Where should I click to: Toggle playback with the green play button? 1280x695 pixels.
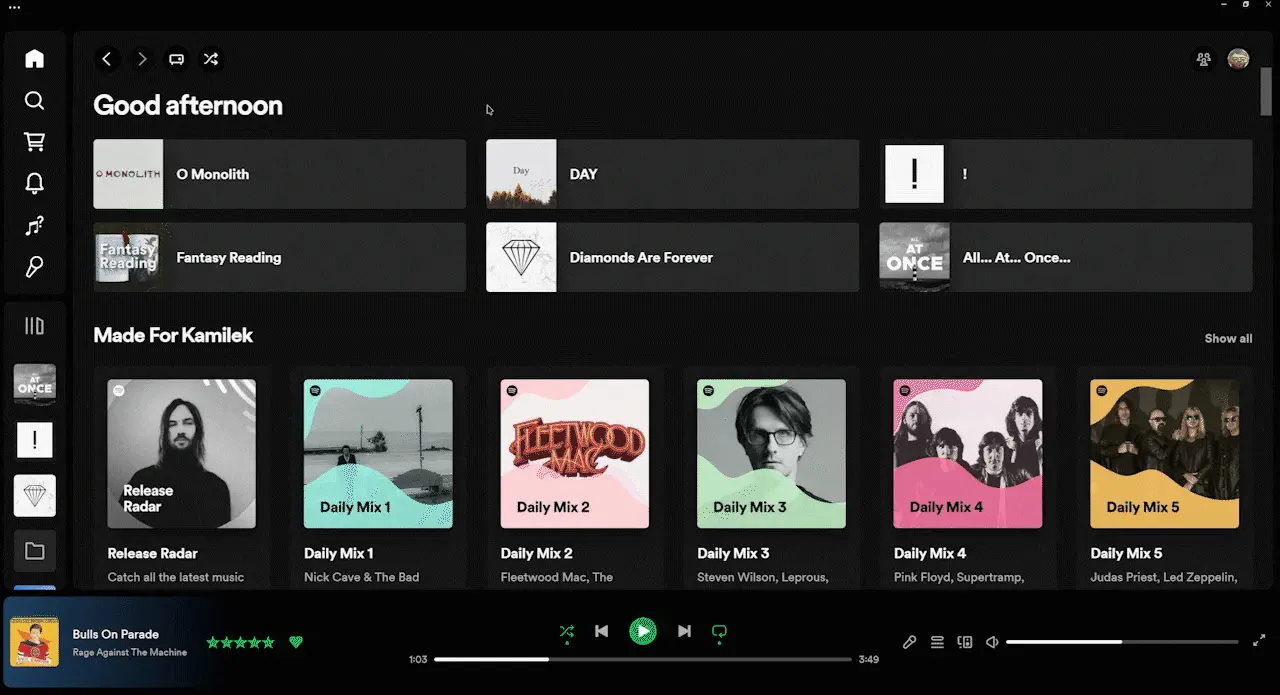point(643,631)
